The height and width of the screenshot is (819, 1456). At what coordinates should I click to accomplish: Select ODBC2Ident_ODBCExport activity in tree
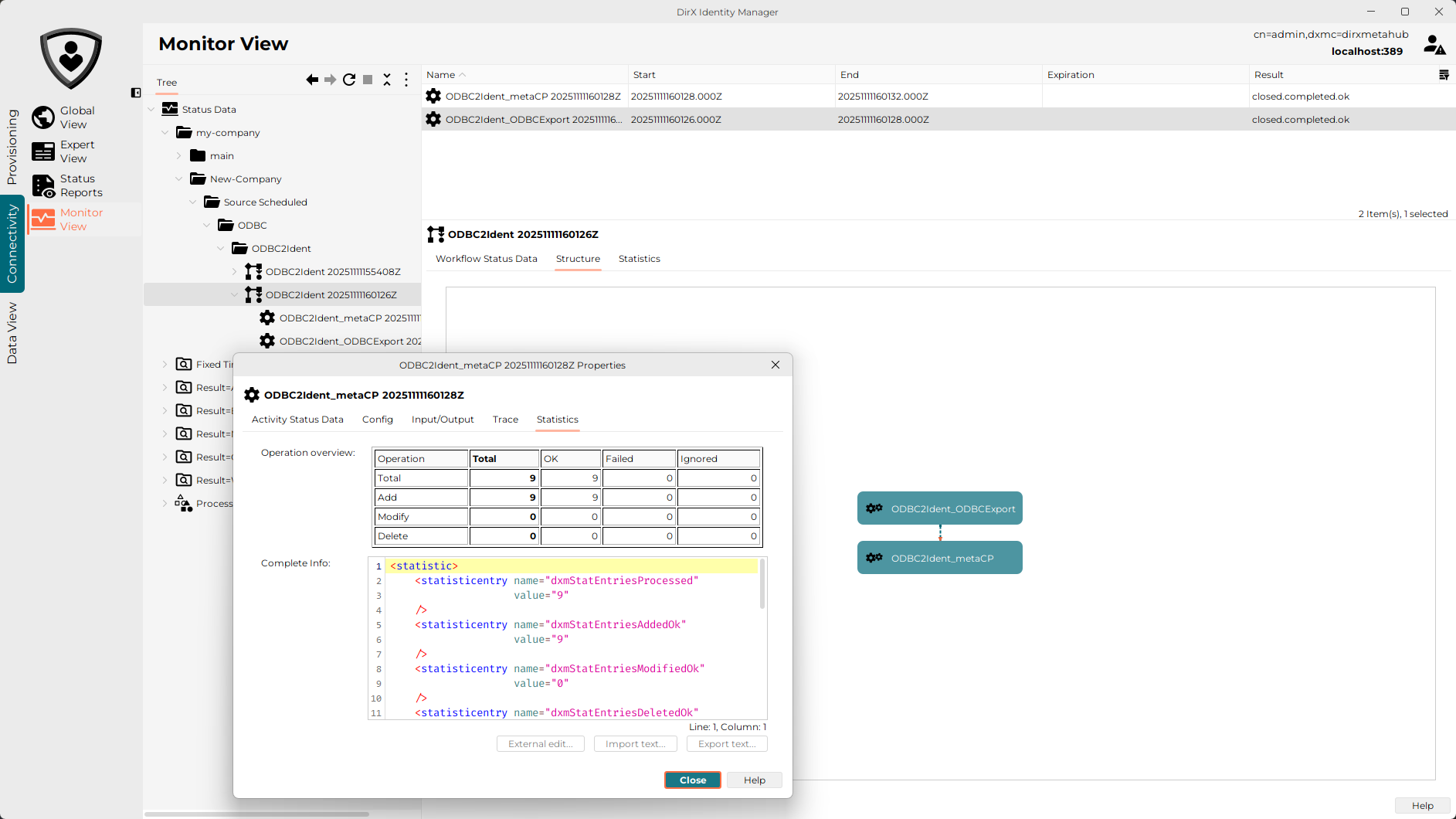tap(349, 341)
